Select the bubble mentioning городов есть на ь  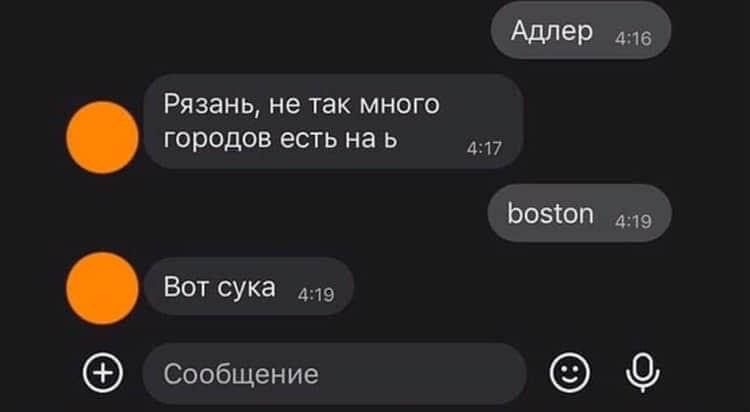333,121
